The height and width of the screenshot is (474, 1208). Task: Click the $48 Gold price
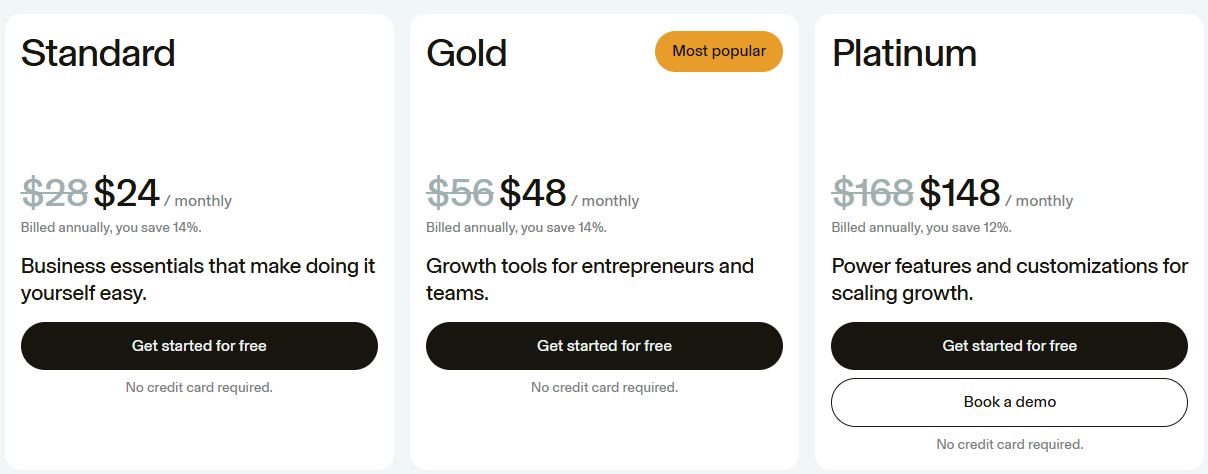[x=533, y=192]
